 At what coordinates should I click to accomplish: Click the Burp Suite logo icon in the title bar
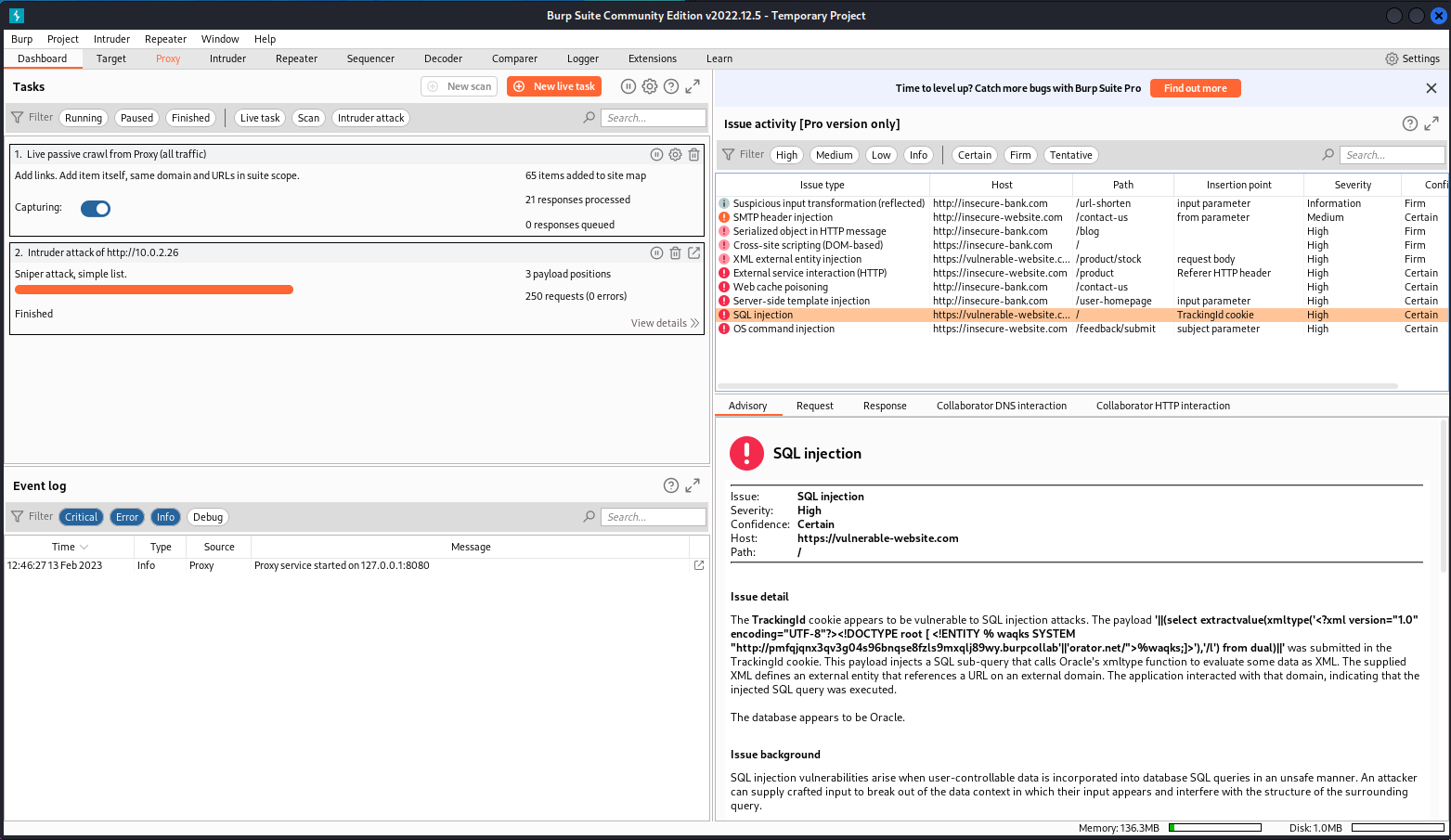point(17,16)
